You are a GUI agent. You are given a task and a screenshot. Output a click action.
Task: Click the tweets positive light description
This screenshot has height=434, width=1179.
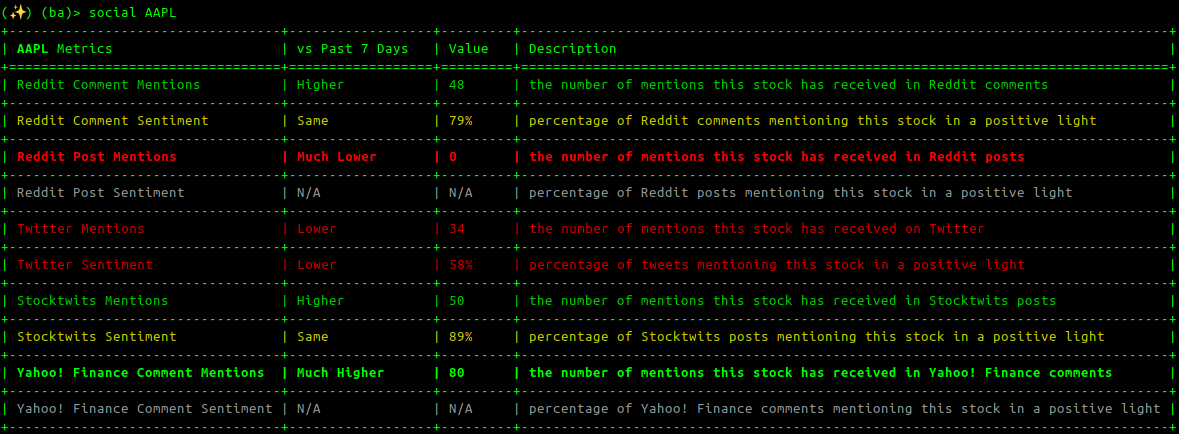776,265
